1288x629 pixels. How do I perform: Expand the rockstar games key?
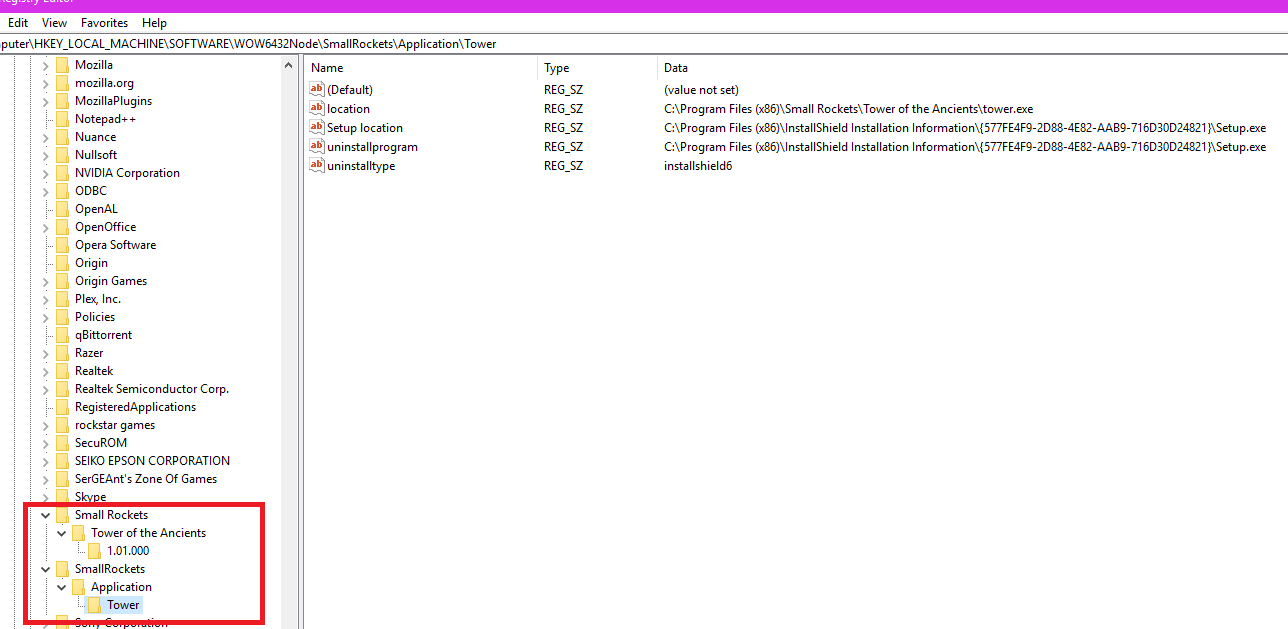tap(45, 425)
